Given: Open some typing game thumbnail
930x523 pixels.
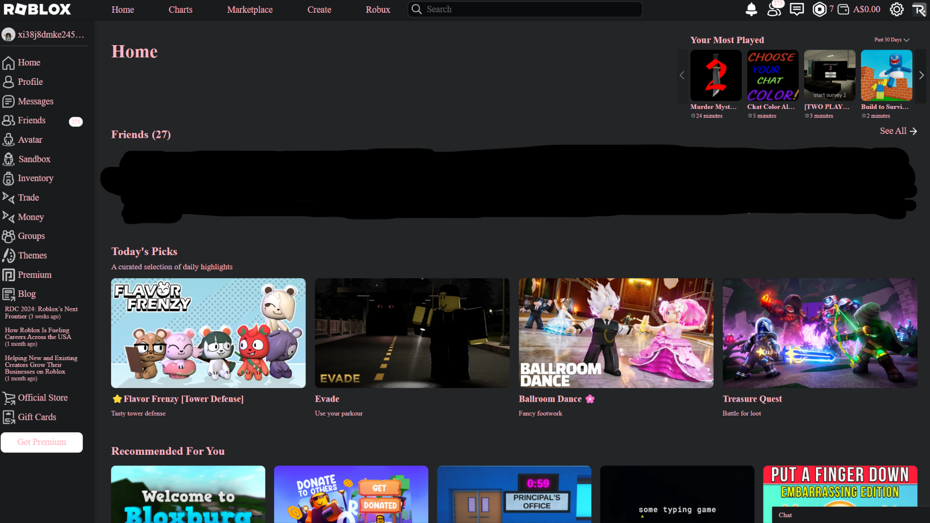Looking at the screenshot, I should pyautogui.click(x=677, y=495).
